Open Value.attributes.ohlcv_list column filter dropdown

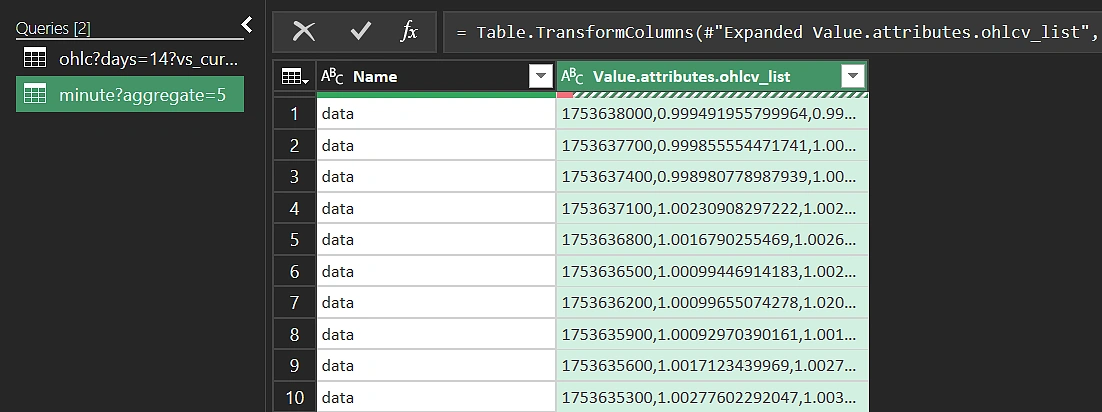(853, 77)
